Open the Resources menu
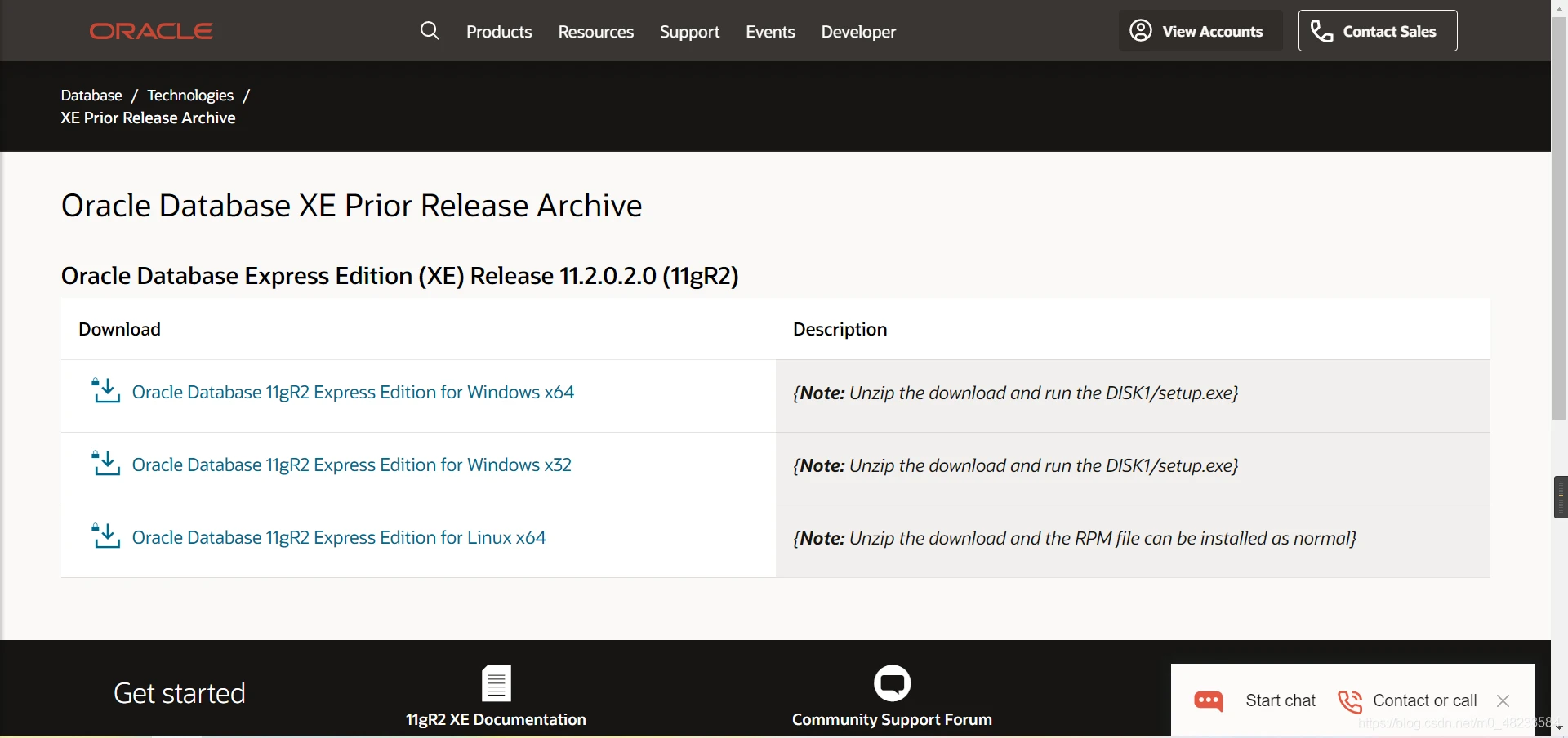This screenshot has height=738, width=1568. pos(595,32)
